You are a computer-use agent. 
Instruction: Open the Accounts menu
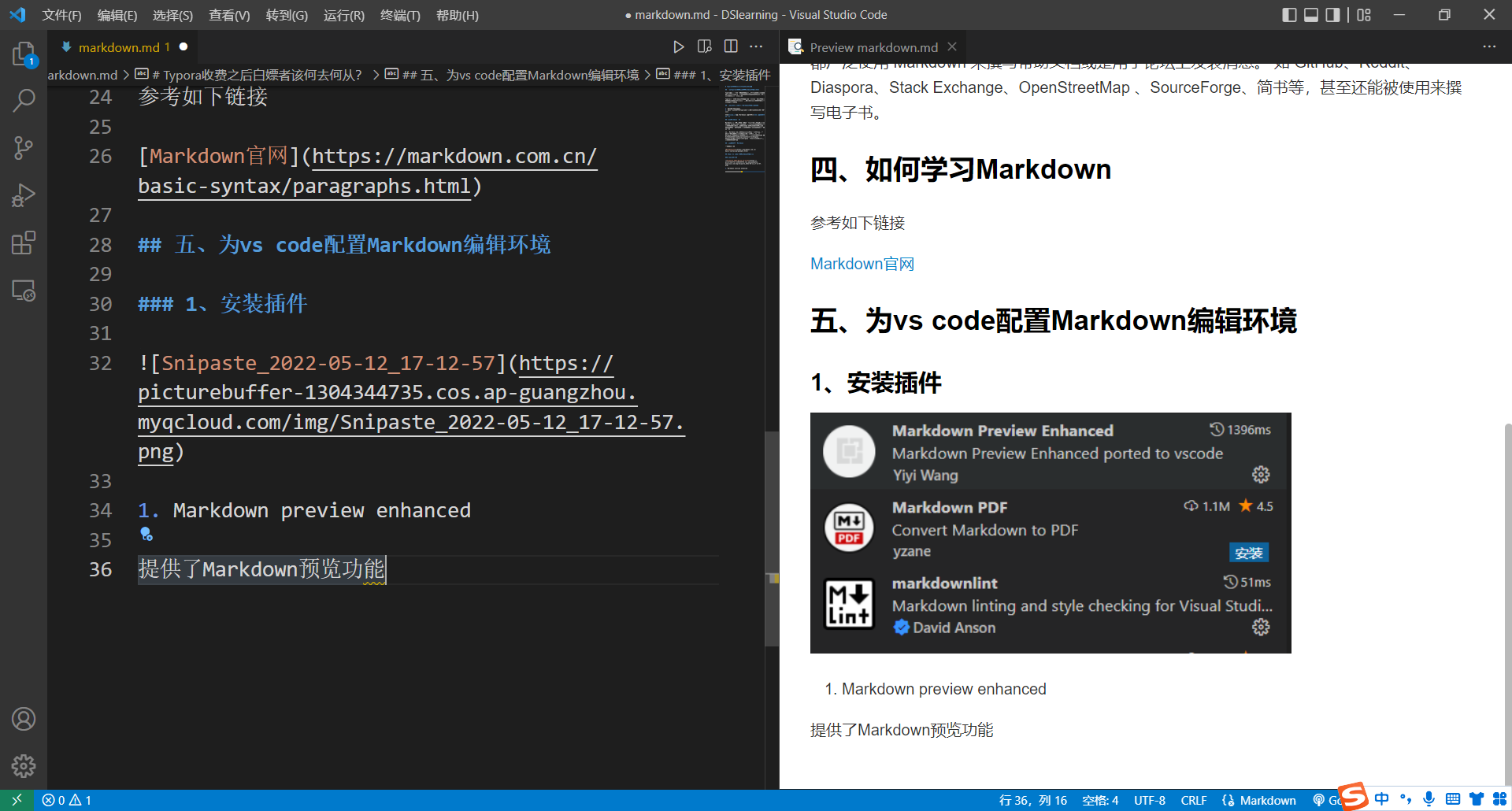24,719
